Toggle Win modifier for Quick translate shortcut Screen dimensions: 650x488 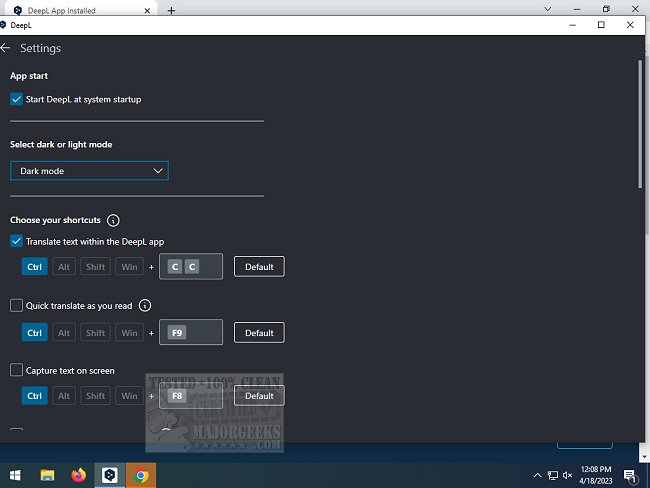pos(129,333)
